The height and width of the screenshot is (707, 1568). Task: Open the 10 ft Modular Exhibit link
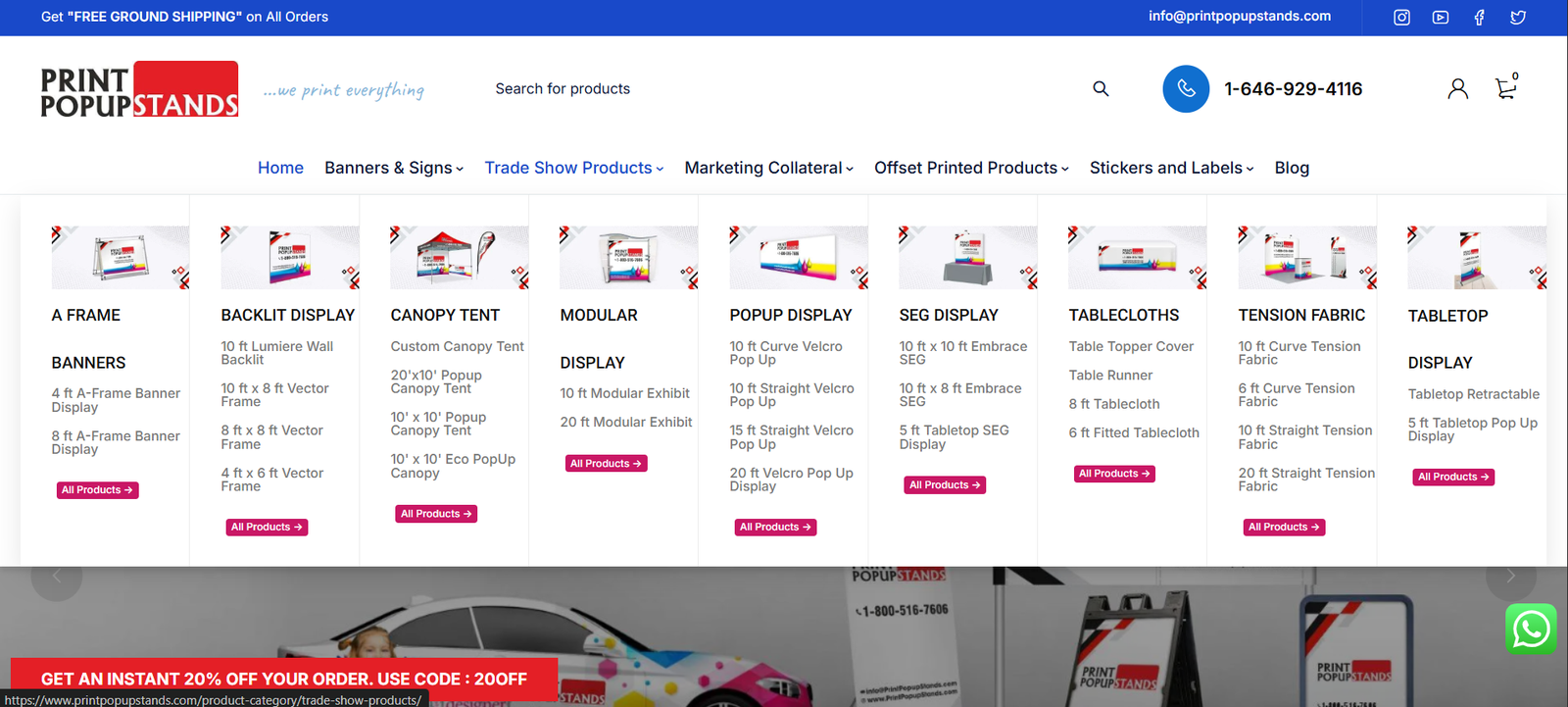pos(625,393)
